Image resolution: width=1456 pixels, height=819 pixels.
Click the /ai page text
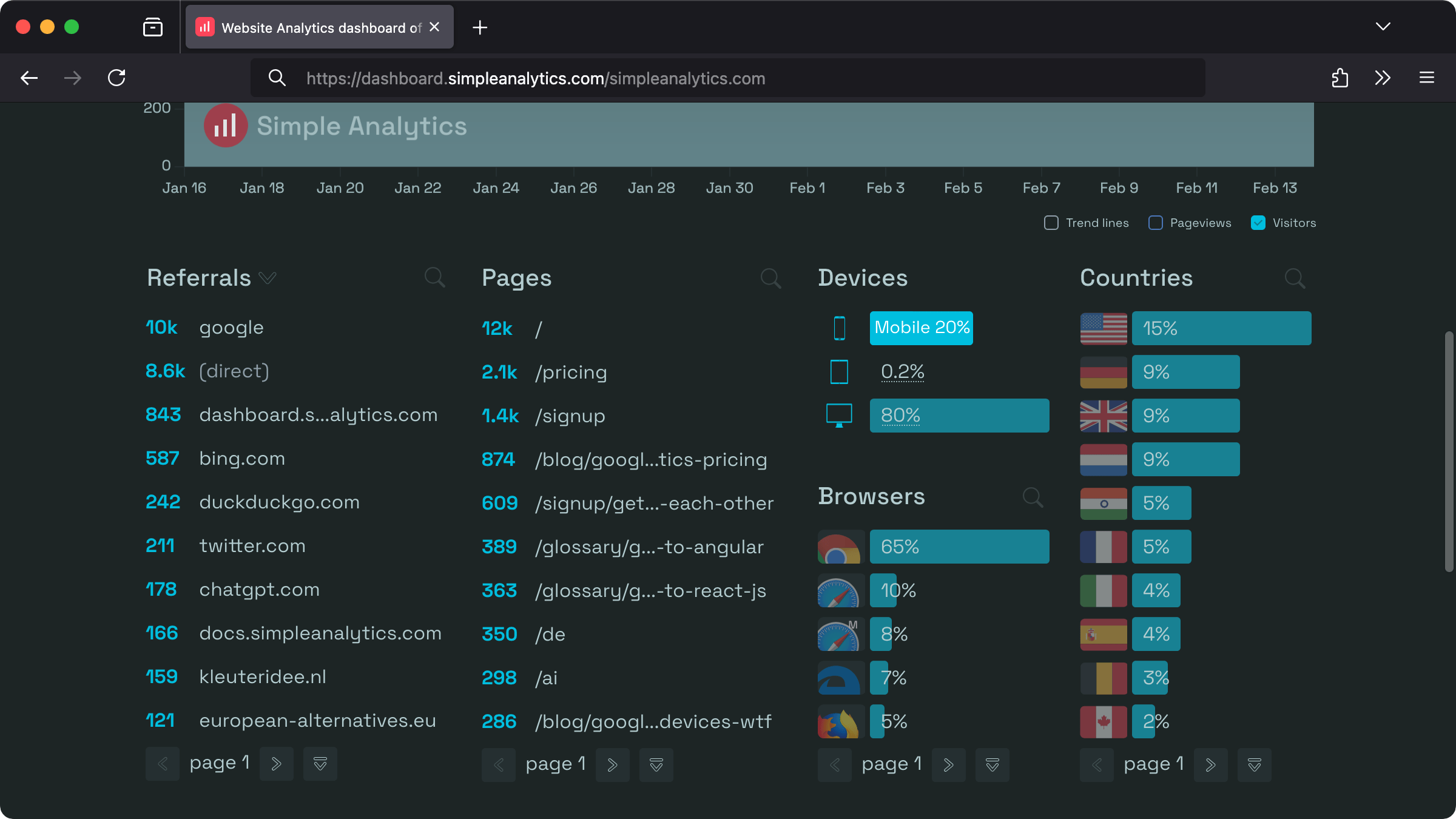pyautogui.click(x=546, y=678)
